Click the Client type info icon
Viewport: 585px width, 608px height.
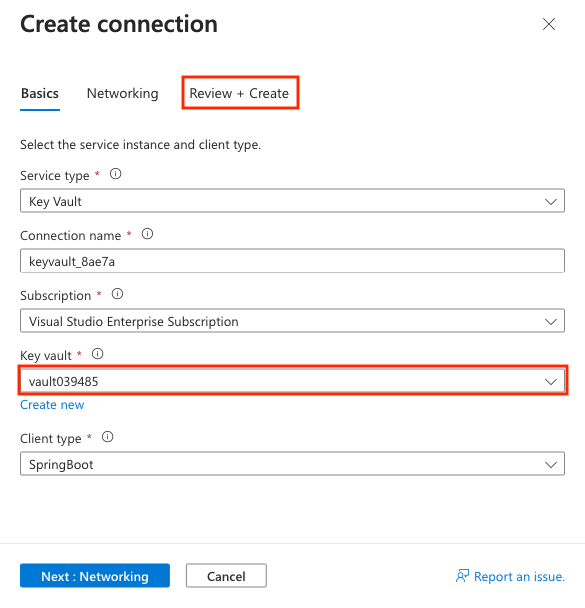click(107, 437)
